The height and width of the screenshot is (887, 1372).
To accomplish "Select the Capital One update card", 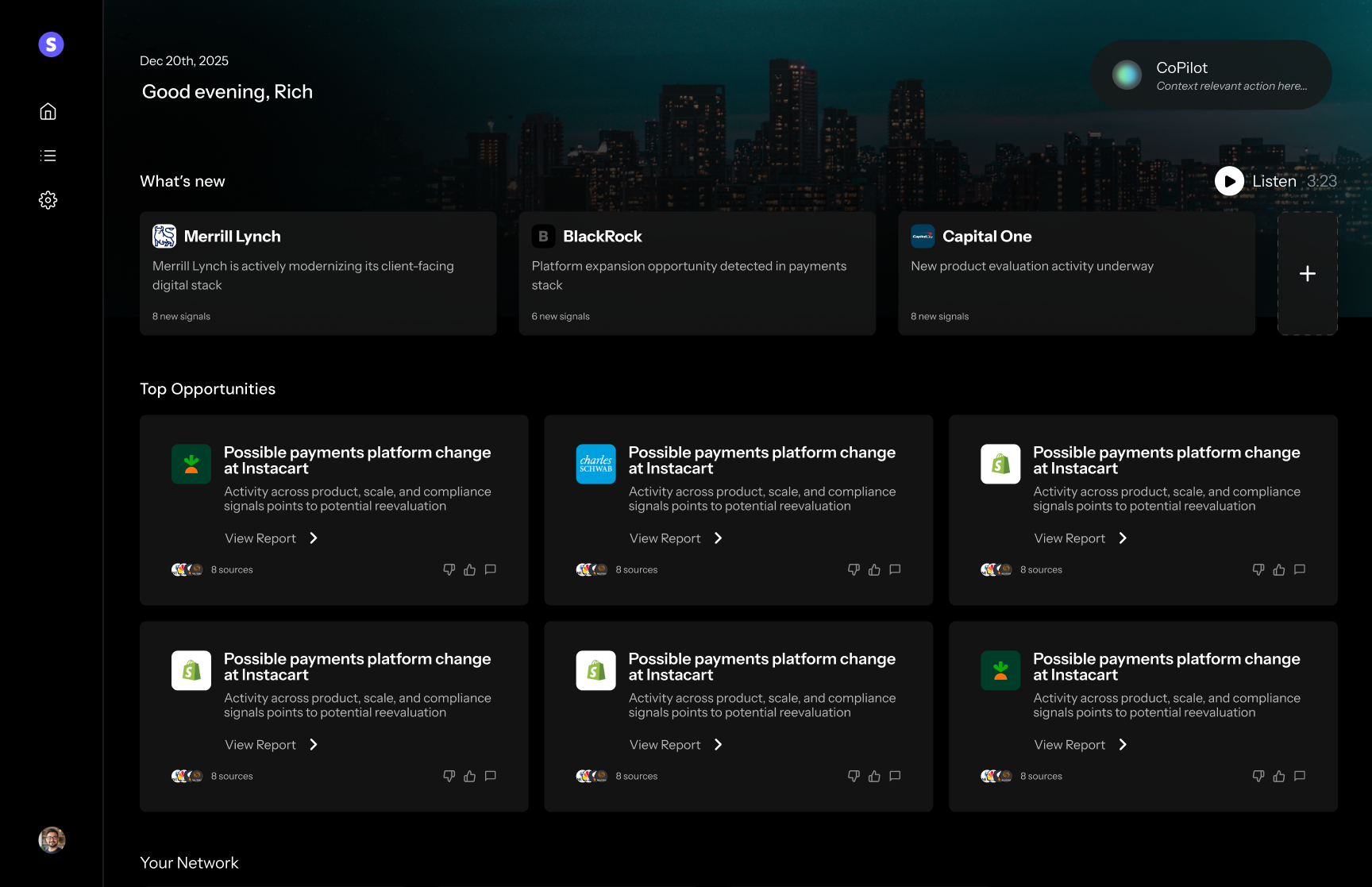I will (1076, 273).
